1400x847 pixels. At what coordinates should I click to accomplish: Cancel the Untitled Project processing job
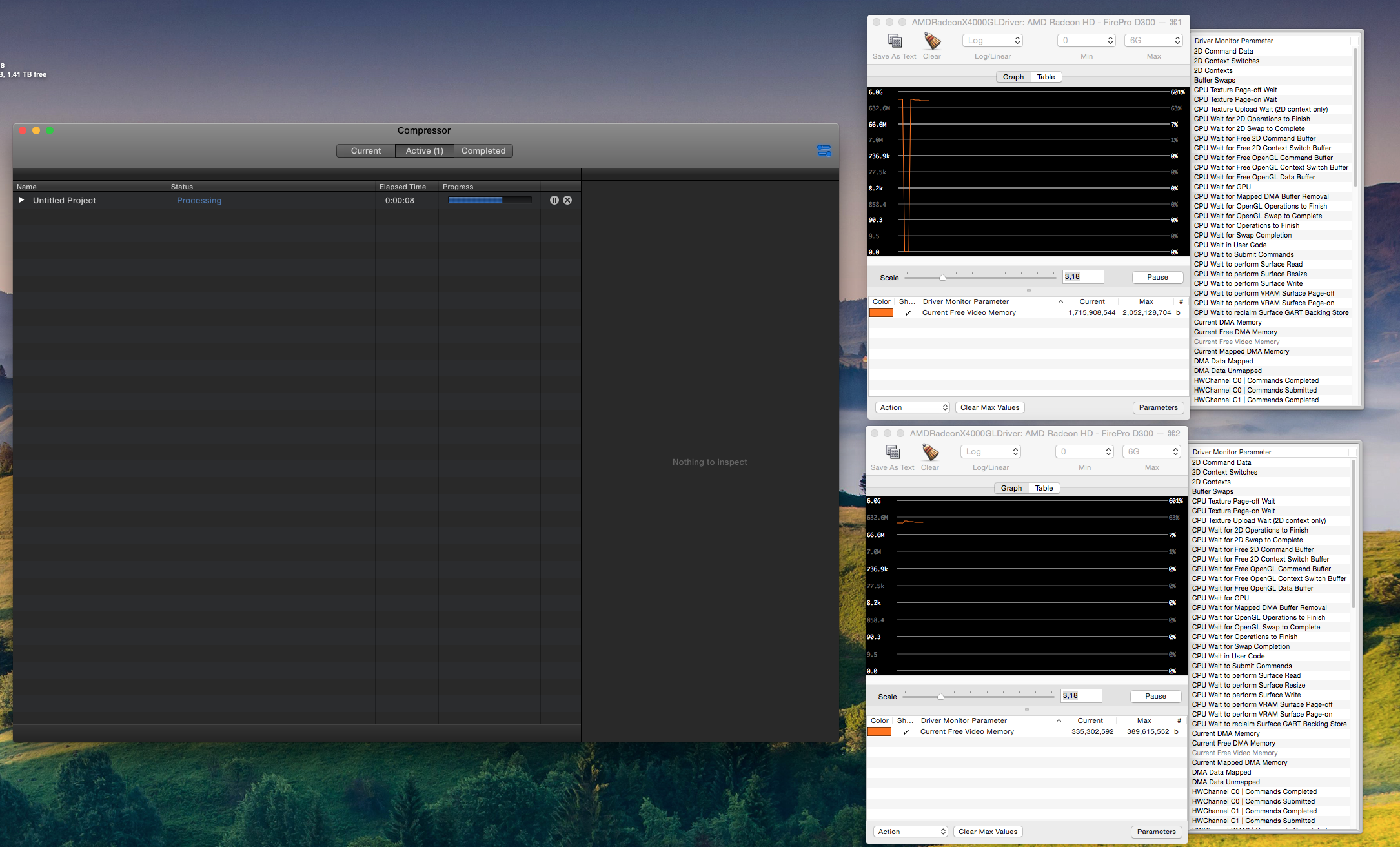coord(567,200)
